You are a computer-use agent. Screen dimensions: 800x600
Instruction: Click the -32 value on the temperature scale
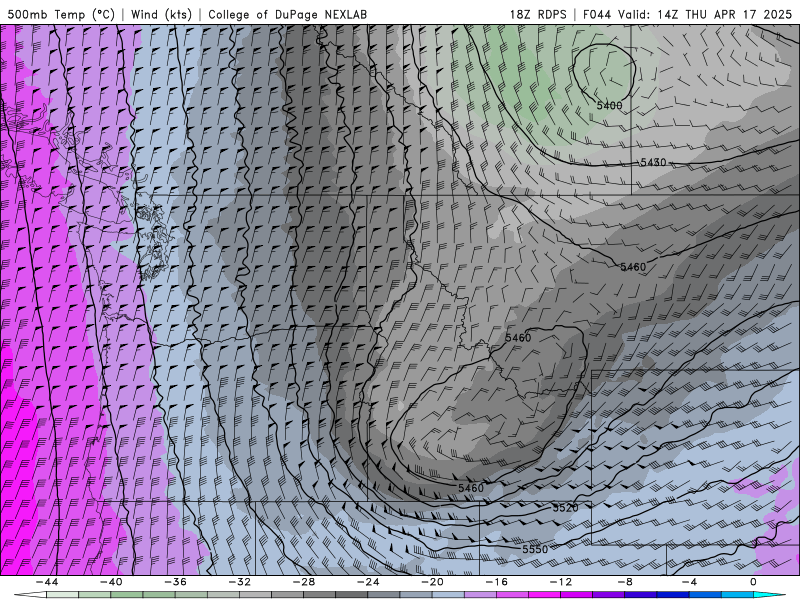[x=240, y=582]
